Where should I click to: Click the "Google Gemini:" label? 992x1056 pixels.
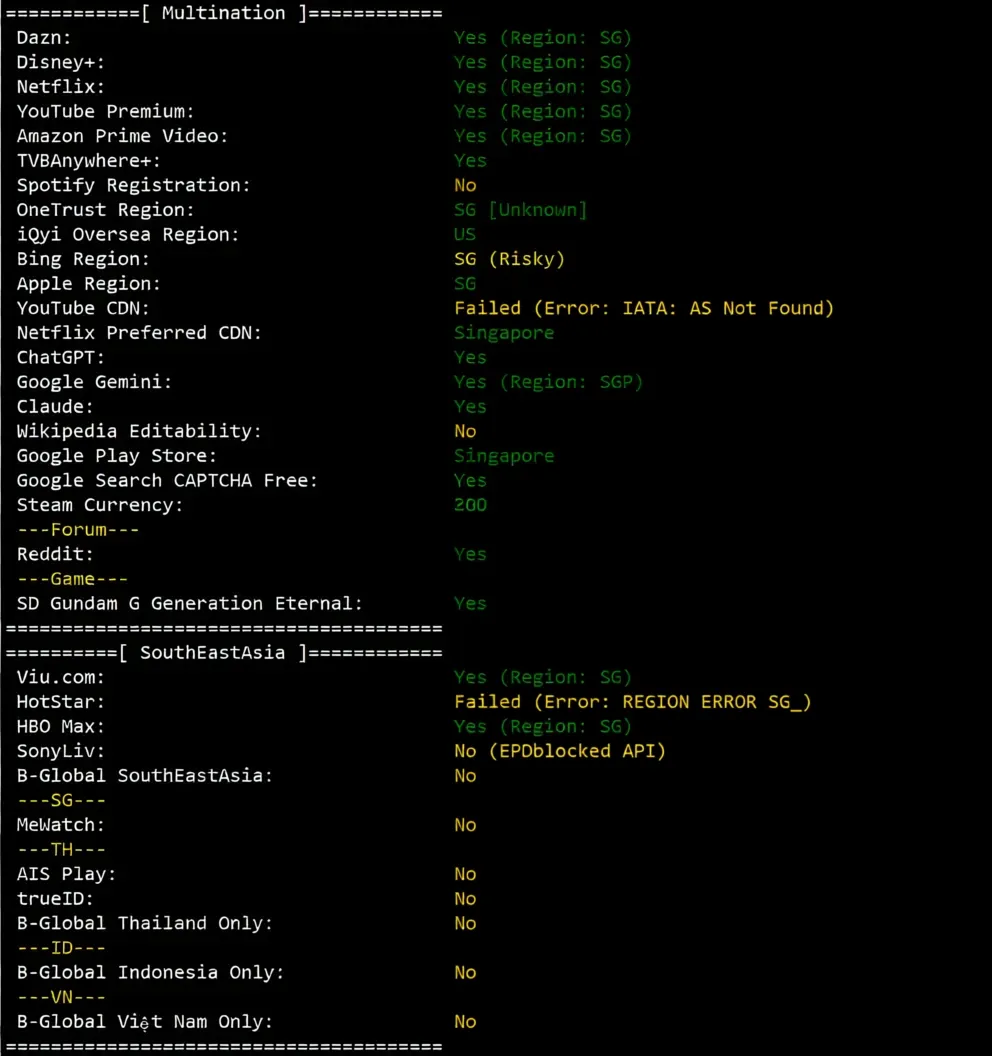(94, 382)
